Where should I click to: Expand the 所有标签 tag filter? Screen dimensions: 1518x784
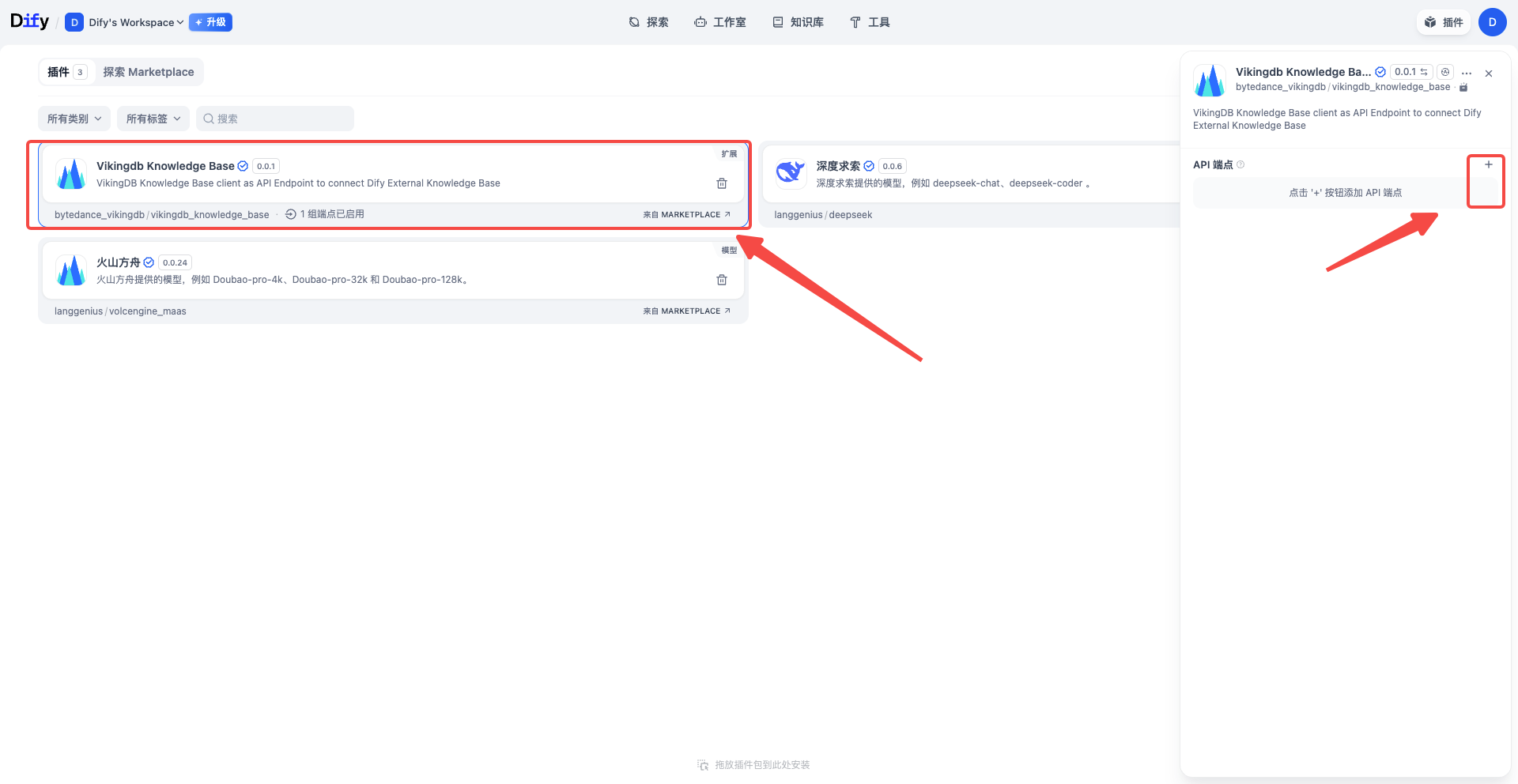(153, 119)
